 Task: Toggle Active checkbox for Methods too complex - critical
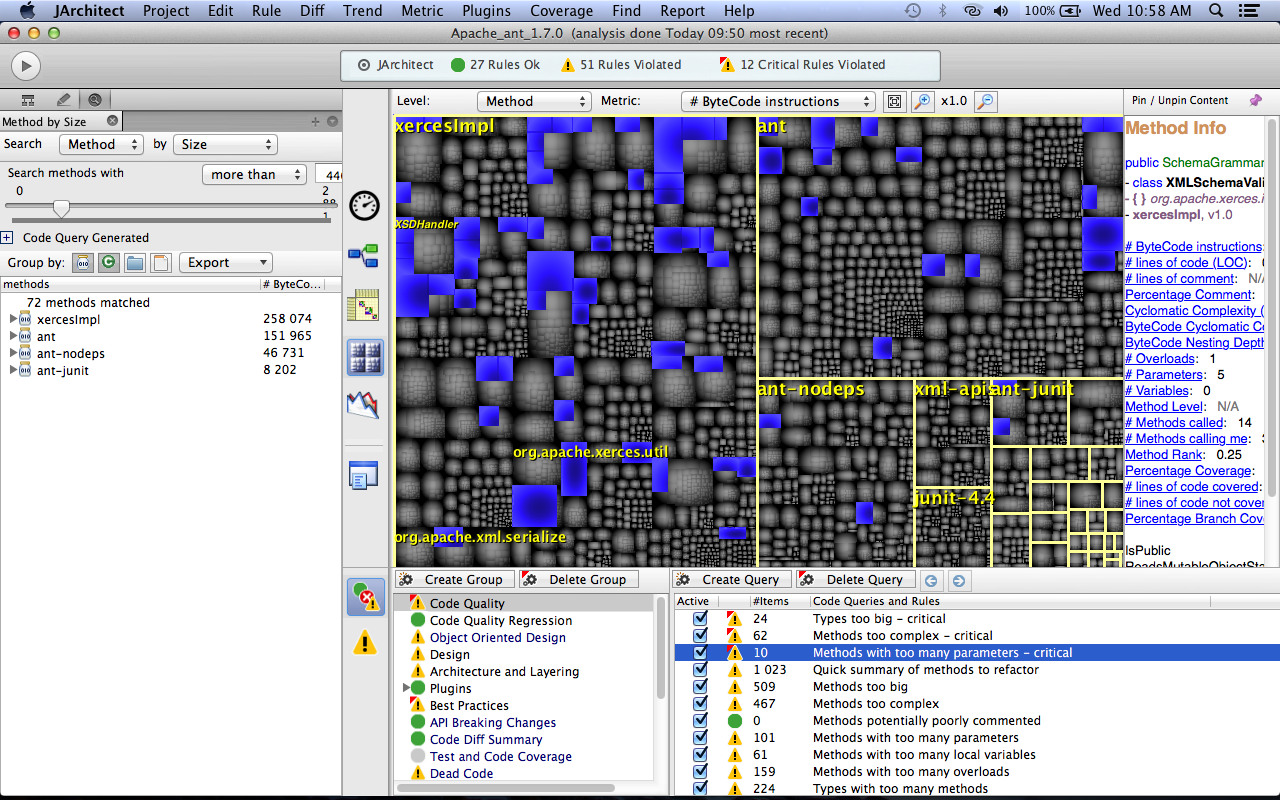pos(700,636)
